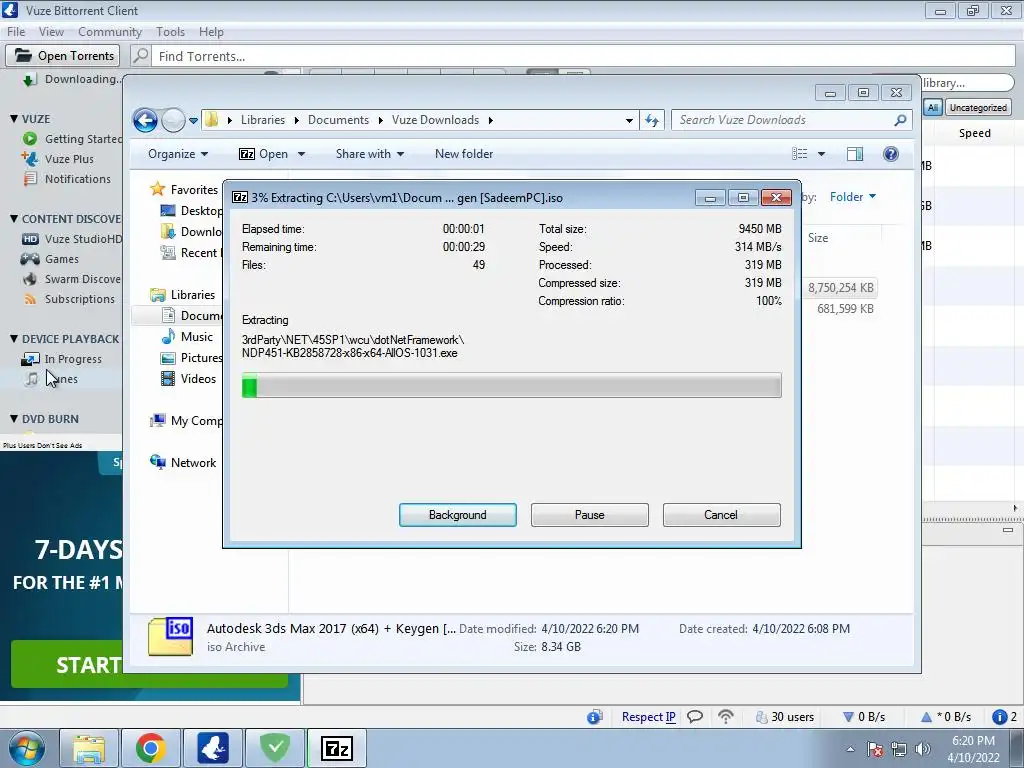The height and width of the screenshot is (768, 1024).
Task: Open Windows Start menu
Action: [x=26, y=748]
